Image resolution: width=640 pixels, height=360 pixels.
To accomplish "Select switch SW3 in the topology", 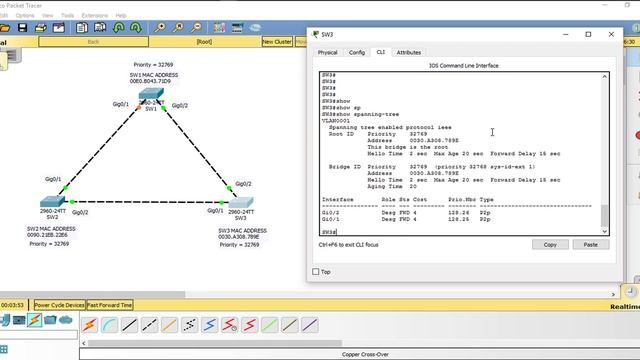I will pos(241,202).
